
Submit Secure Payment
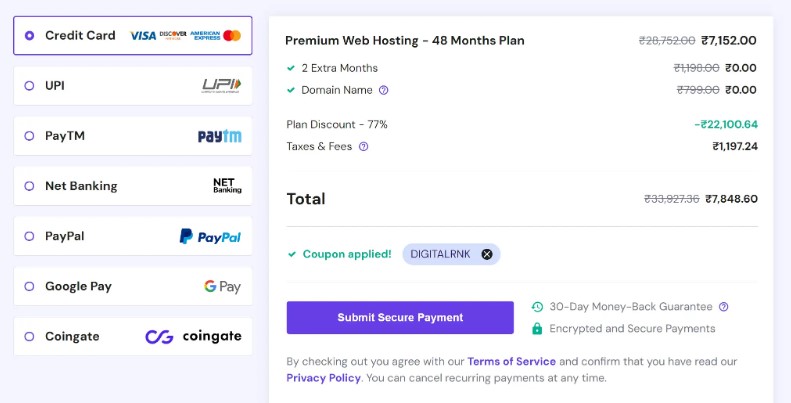(400, 318)
